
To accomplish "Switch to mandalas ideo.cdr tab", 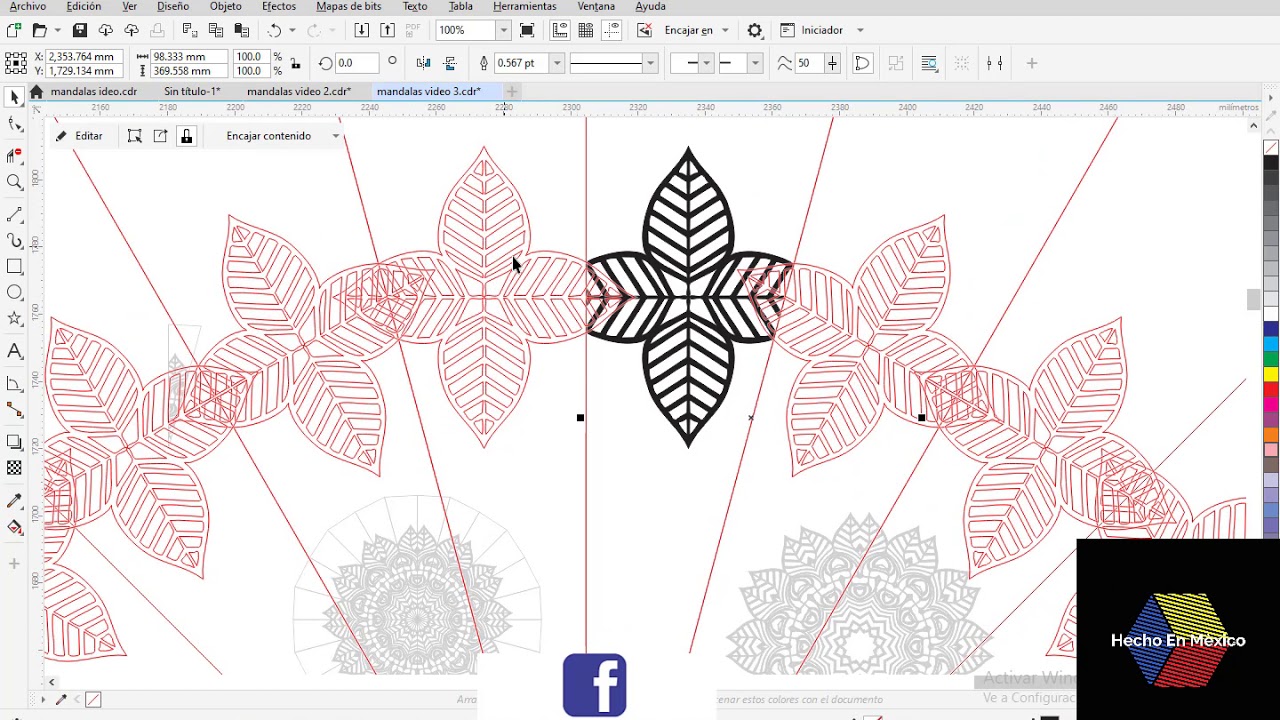I will [x=94, y=91].
